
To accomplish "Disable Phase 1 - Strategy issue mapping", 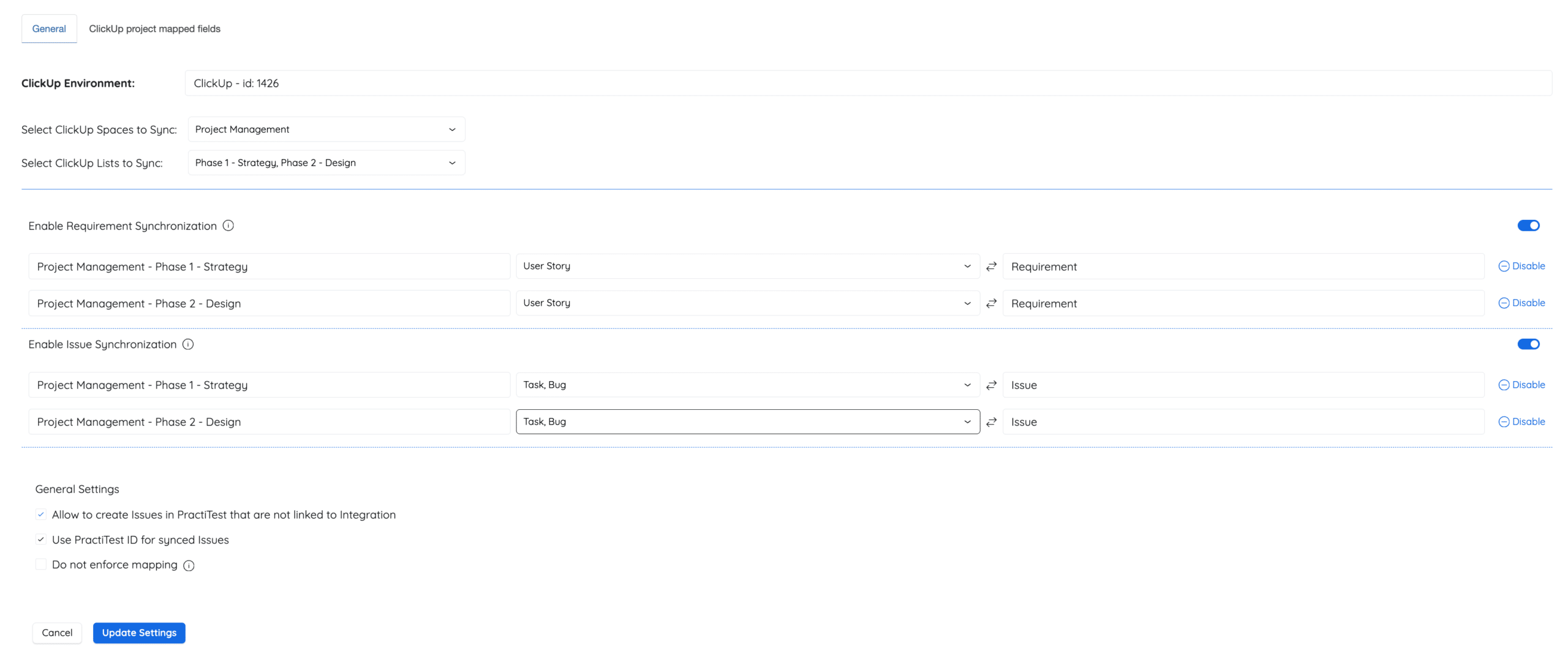I will click(x=1521, y=385).
